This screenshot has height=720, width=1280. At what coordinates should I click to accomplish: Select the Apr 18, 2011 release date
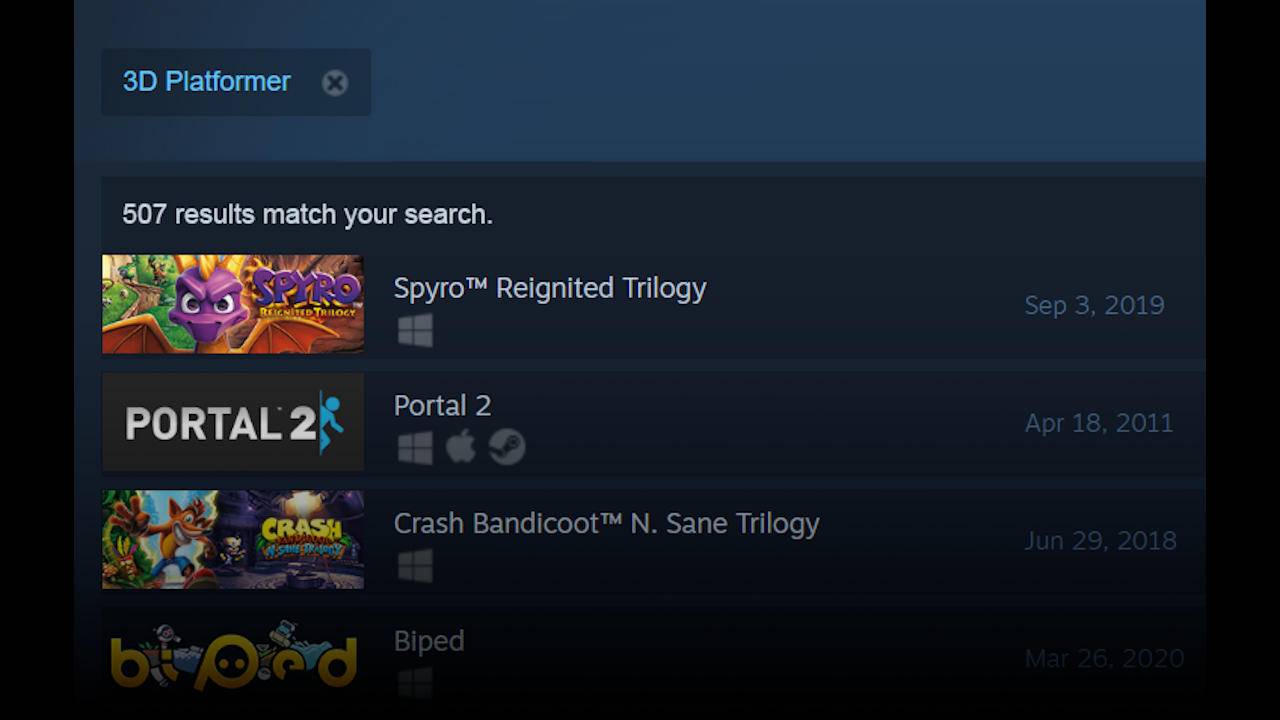click(x=1098, y=423)
